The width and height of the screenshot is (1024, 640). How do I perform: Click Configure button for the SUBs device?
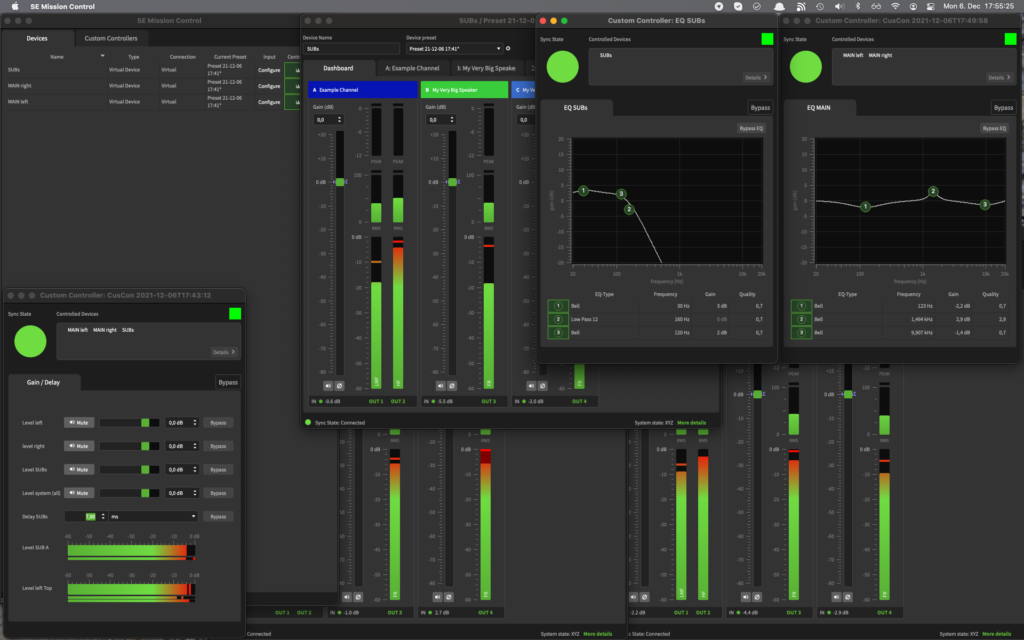[269, 70]
